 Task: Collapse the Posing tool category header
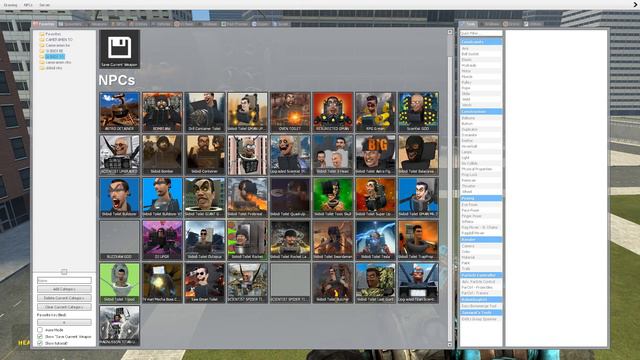[x=481, y=198]
